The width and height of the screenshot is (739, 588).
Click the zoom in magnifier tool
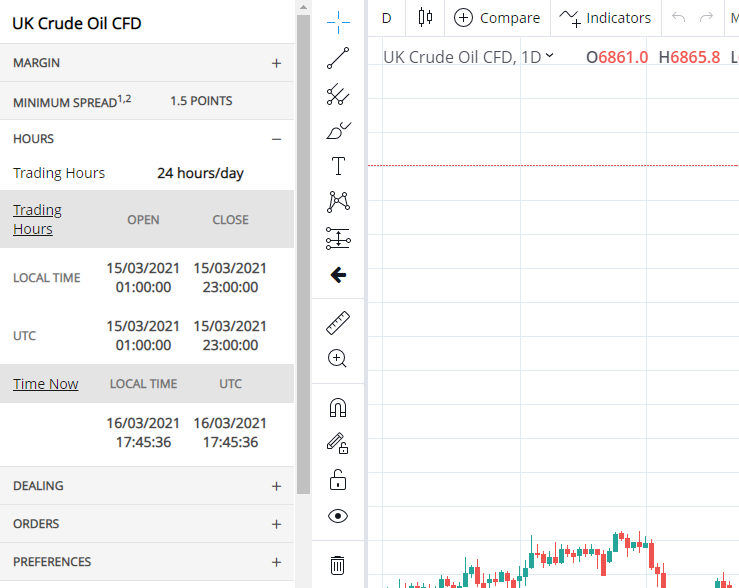tap(338, 358)
